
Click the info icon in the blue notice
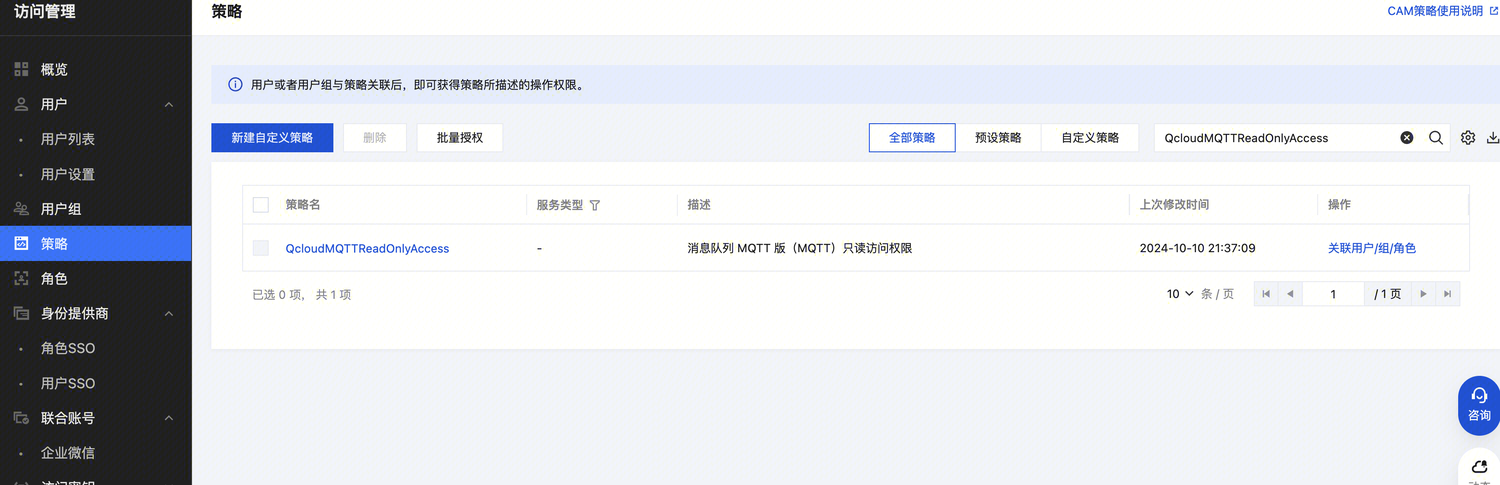point(235,85)
